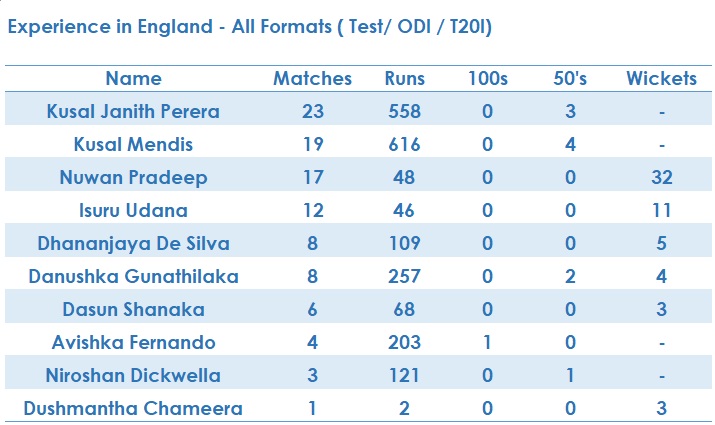
Task: Click the Dasun Shanaka name cell
Action: pyautogui.click(x=133, y=310)
